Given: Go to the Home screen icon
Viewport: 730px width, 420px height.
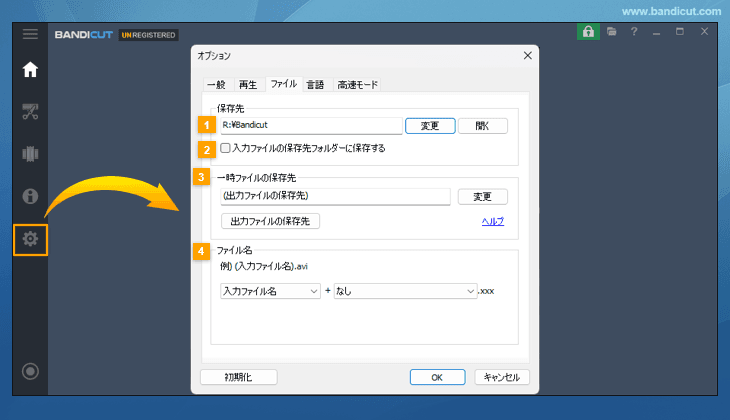Looking at the screenshot, I should [30, 70].
